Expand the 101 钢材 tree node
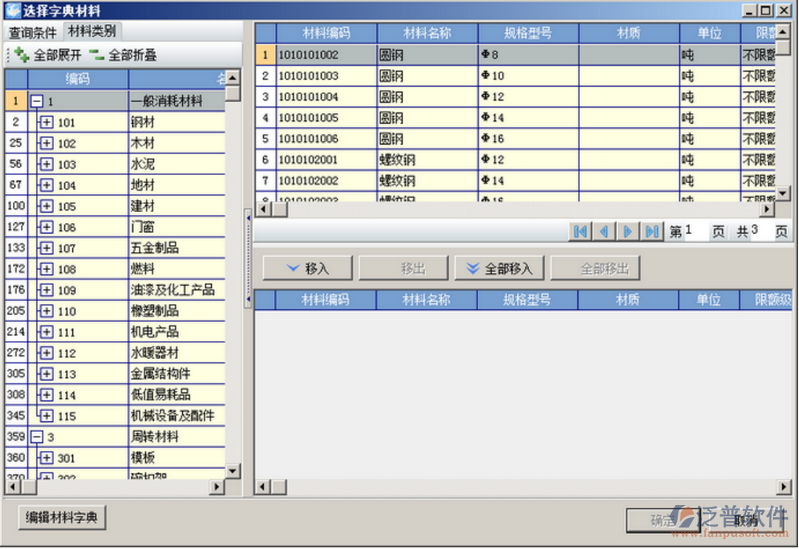799x549 pixels. [46, 122]
